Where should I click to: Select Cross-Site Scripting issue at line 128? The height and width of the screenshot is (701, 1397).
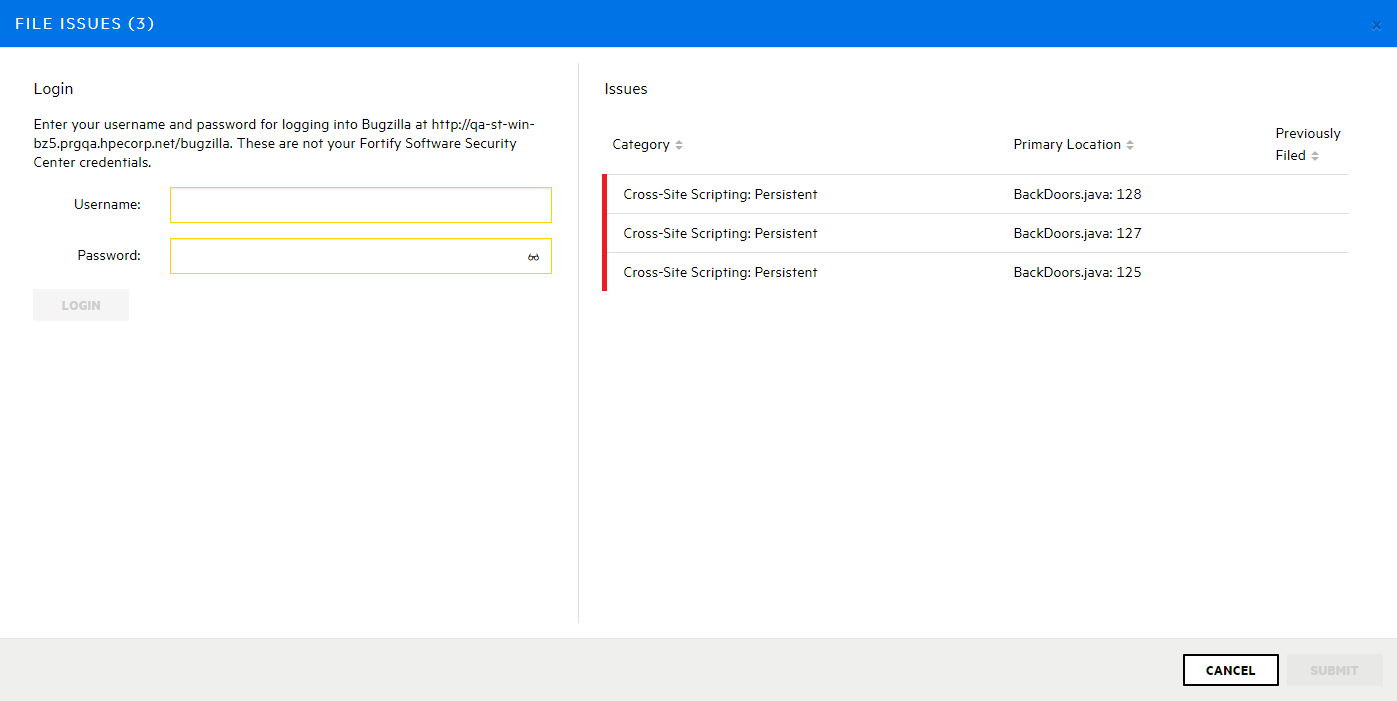pyautogui.click(x=720, y=195)
